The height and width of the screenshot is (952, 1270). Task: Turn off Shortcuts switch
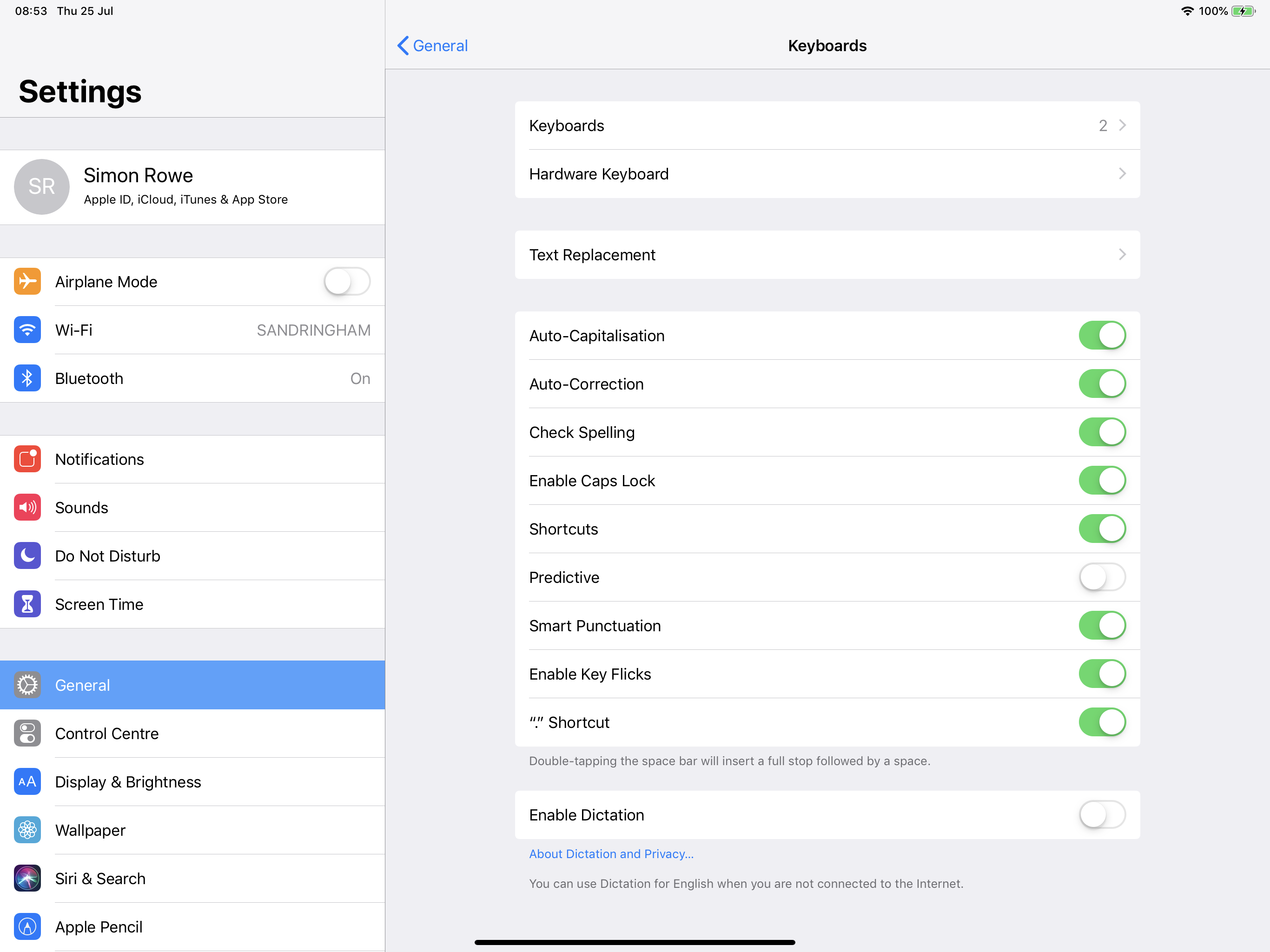(x=1102, y=528)
